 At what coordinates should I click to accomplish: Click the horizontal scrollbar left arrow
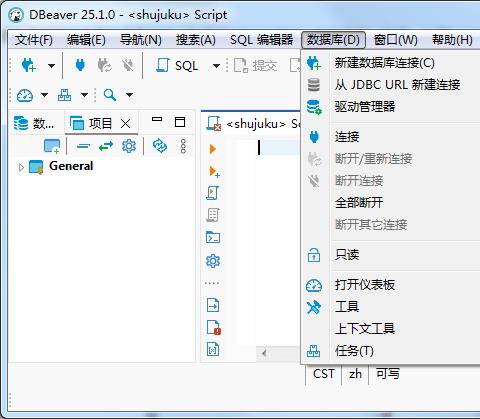tap(264, 353)
